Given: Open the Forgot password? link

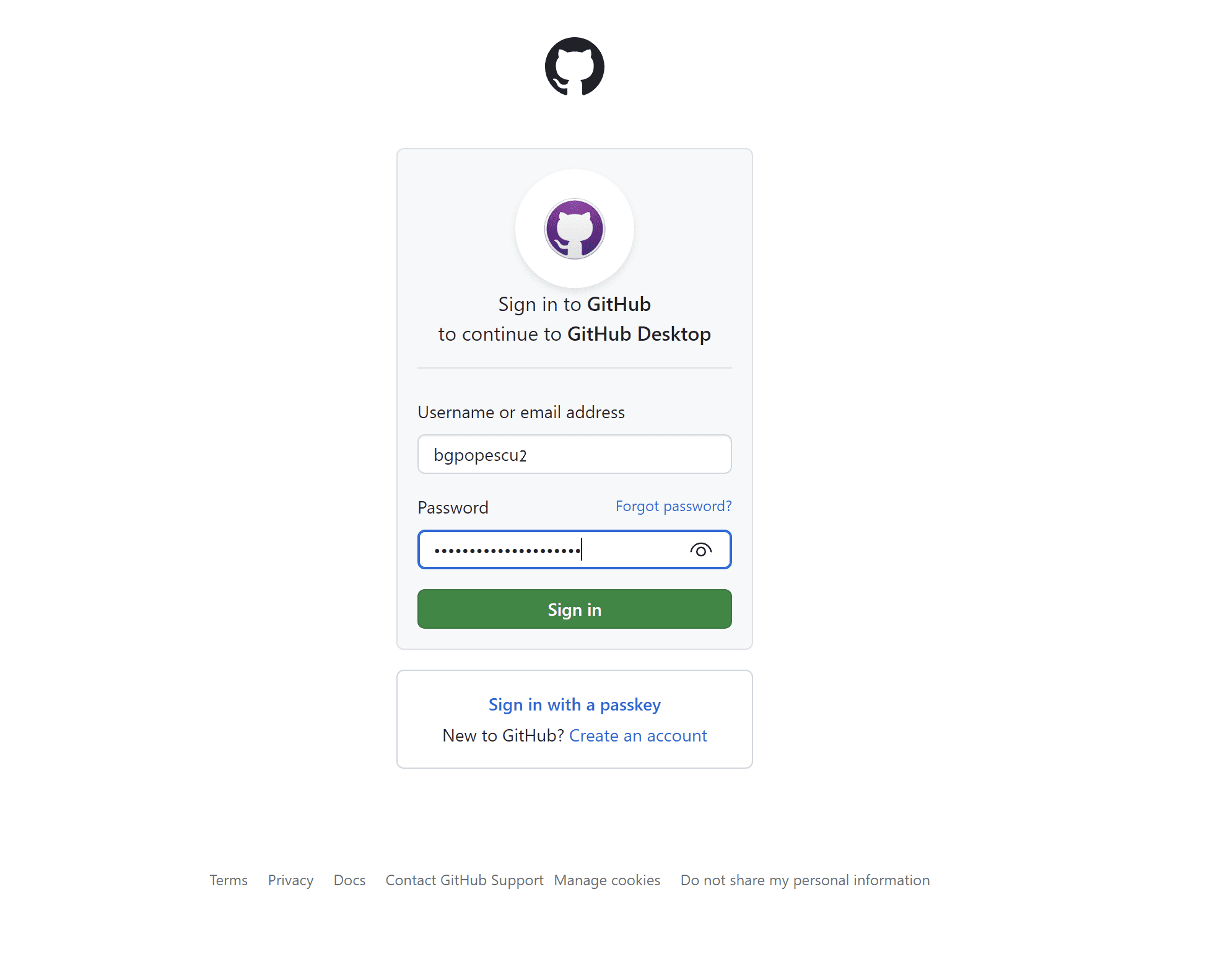Looking at the screenshot, I should tap(673, 507).
